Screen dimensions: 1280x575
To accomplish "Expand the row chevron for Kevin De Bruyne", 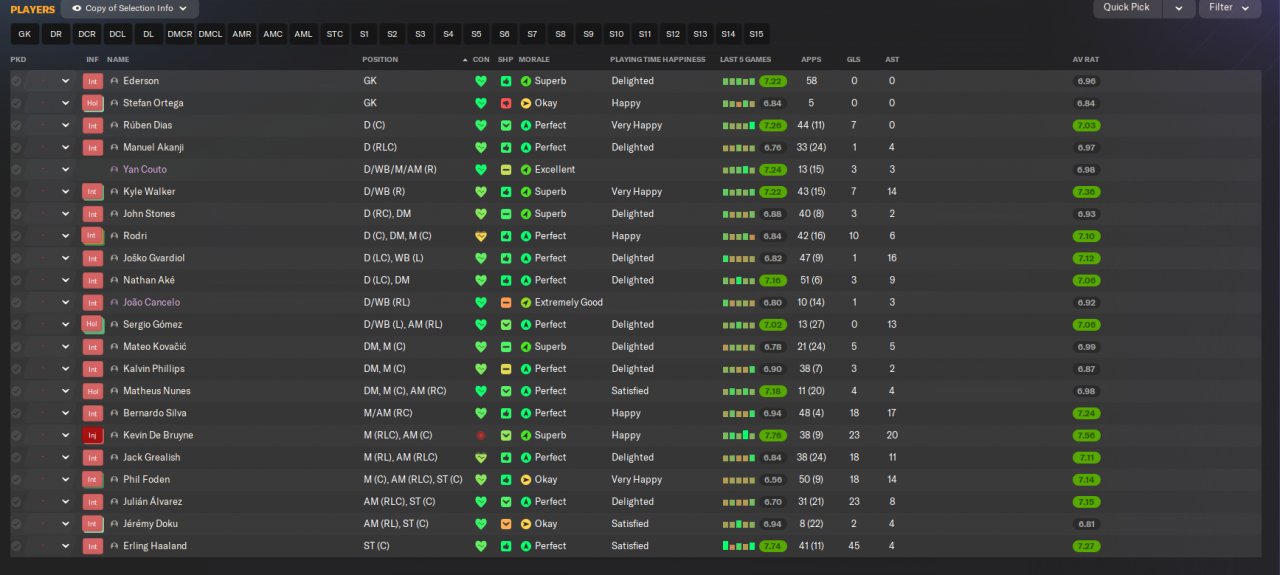I will [x=66, y=435].
